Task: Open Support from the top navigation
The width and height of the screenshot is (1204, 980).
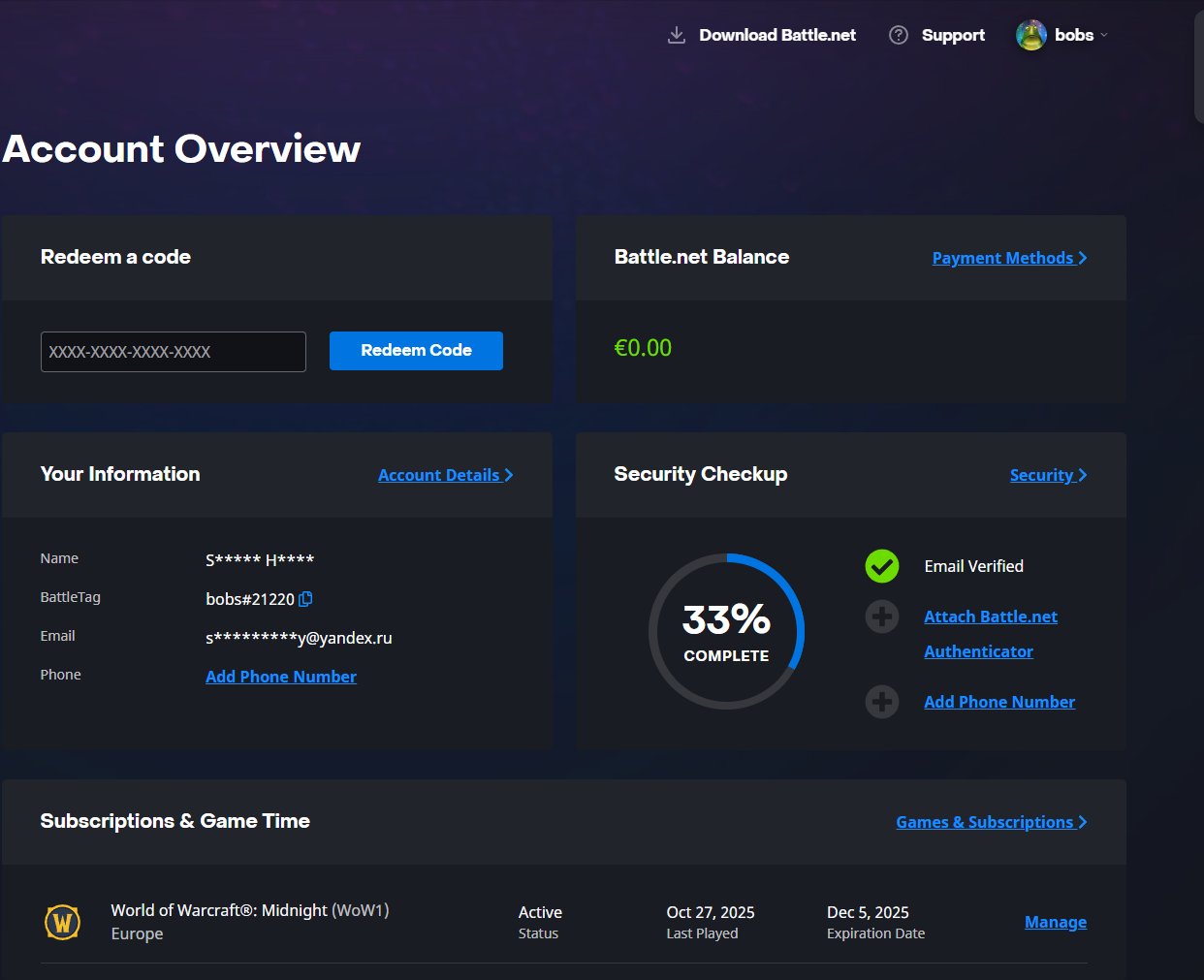Action: click(x=952, y=36)
